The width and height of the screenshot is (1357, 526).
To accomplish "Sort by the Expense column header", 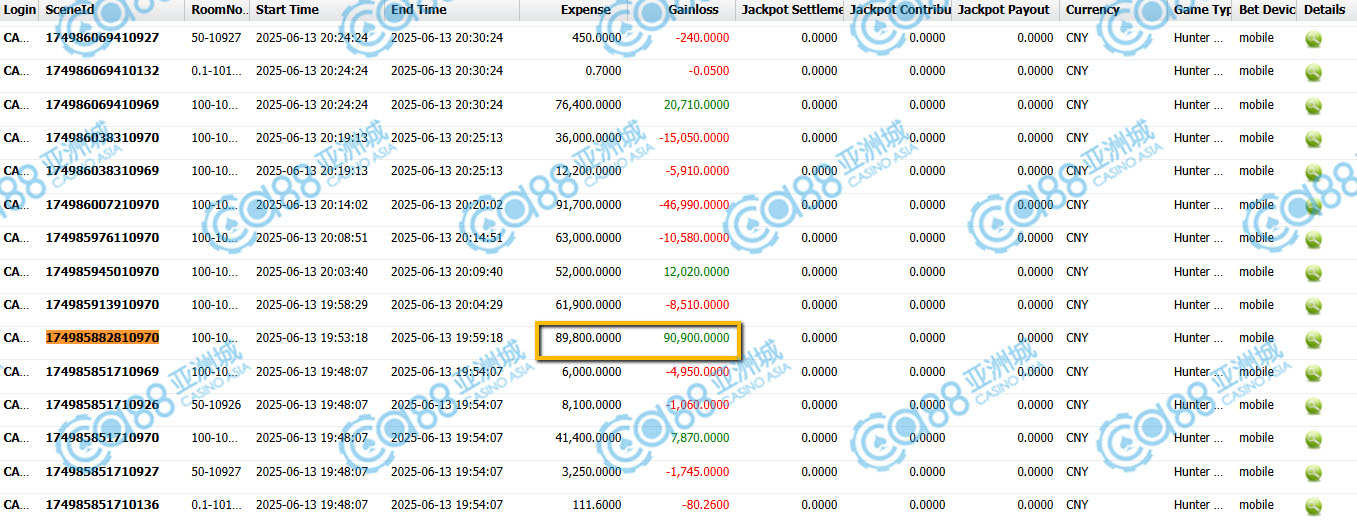I will click(585, 10).
